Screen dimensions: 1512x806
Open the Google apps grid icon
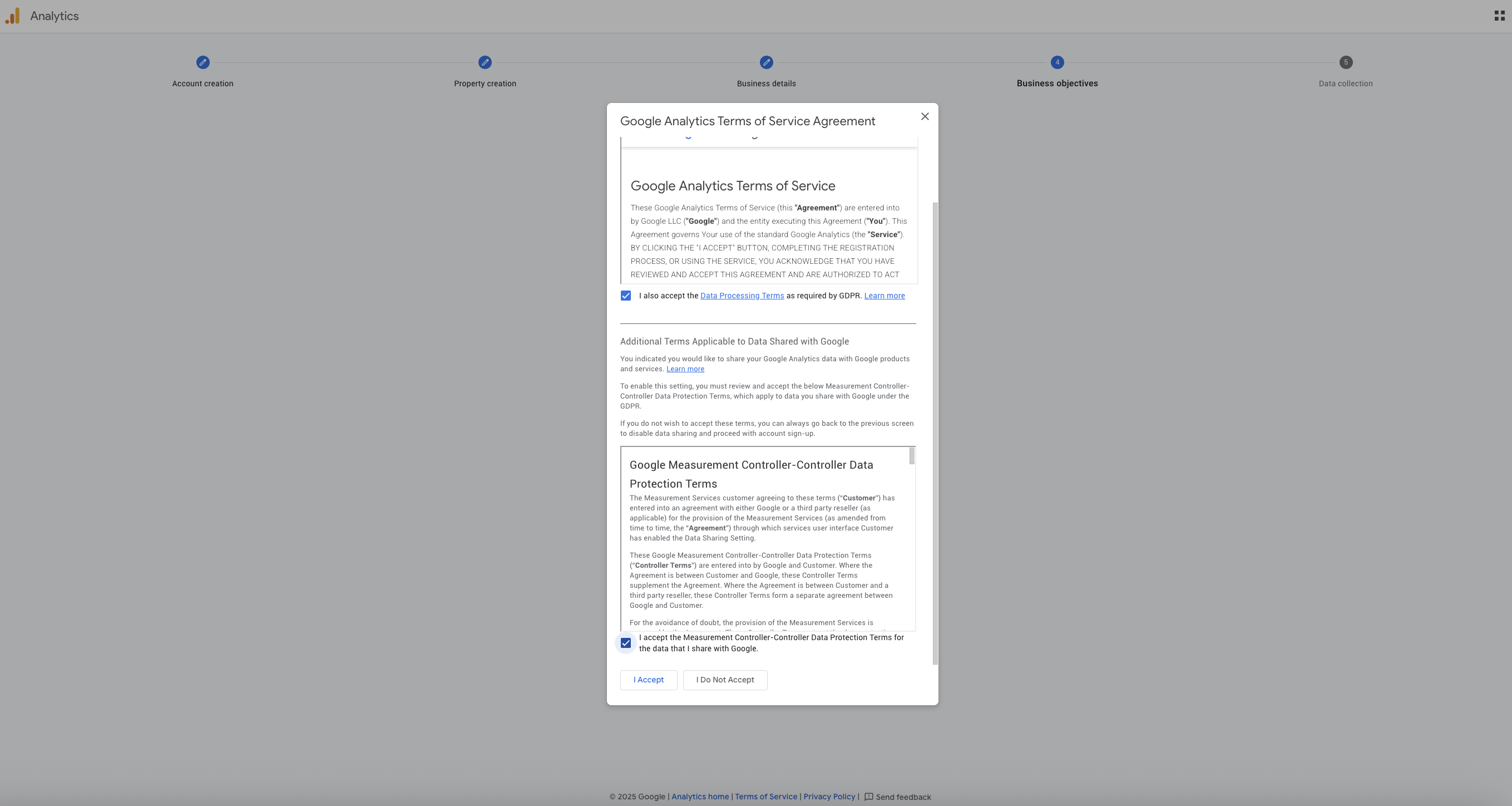pos(1499,16)
